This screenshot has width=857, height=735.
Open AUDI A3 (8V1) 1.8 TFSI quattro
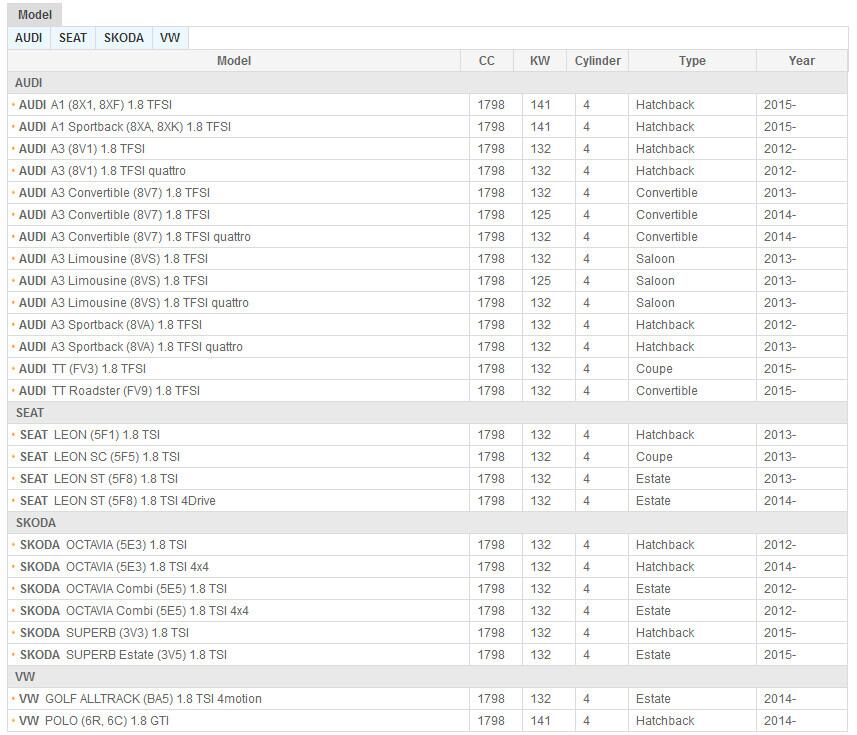pos(102,171)
